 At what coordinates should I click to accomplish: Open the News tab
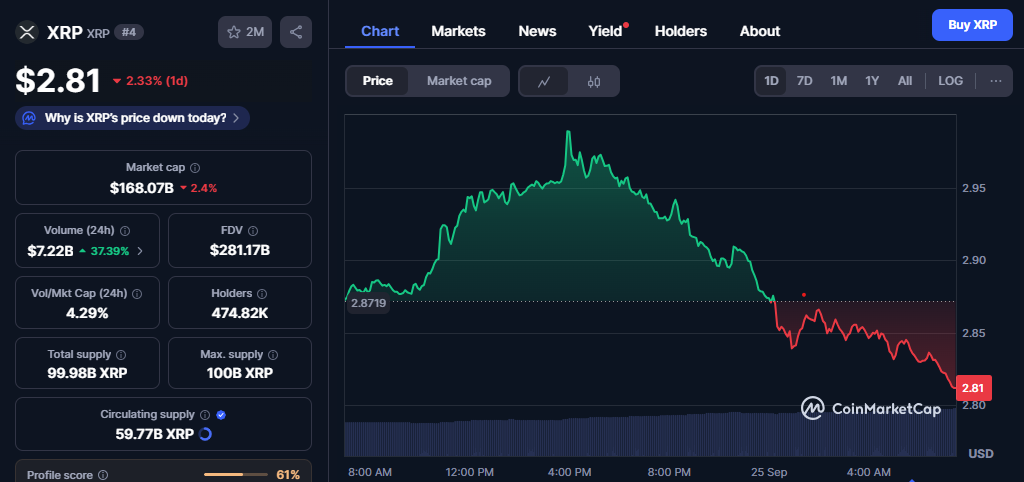tap(537, 31)
